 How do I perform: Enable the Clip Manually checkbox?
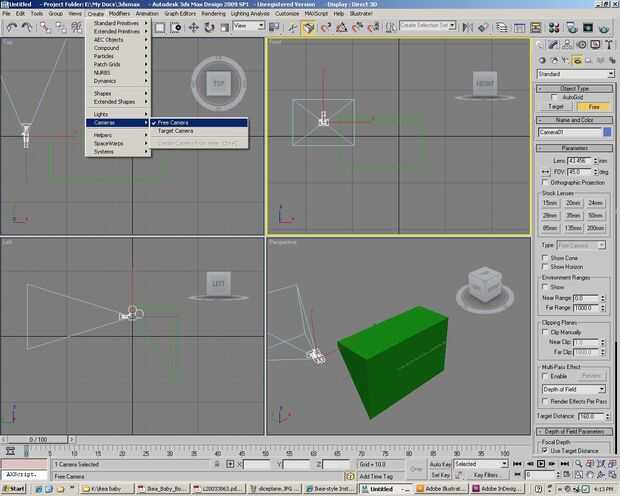(x=545, y=332)
